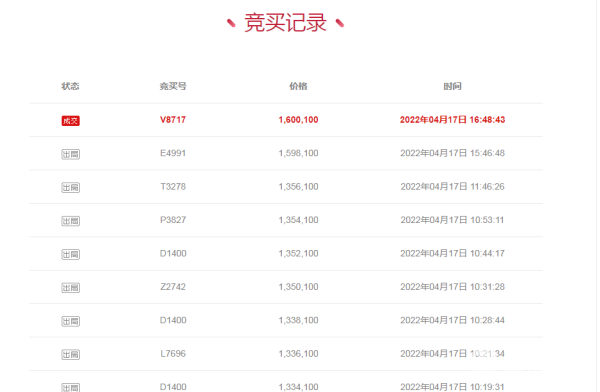Click the timestamp 2022年04月17日 16:48:43
The width and height of the screenshot is (600, 392).
pyautogui.click(x=452, y=120)
